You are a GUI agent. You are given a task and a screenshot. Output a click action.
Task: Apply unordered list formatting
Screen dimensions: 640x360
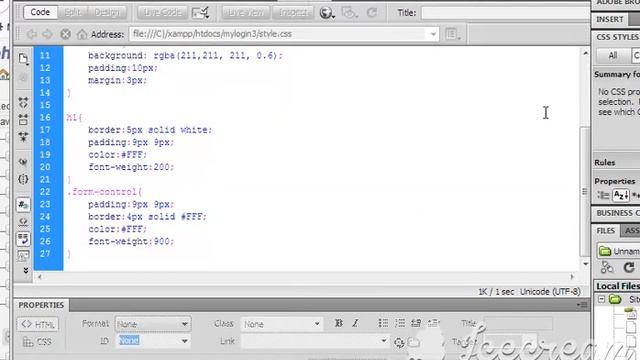point(383,323)
